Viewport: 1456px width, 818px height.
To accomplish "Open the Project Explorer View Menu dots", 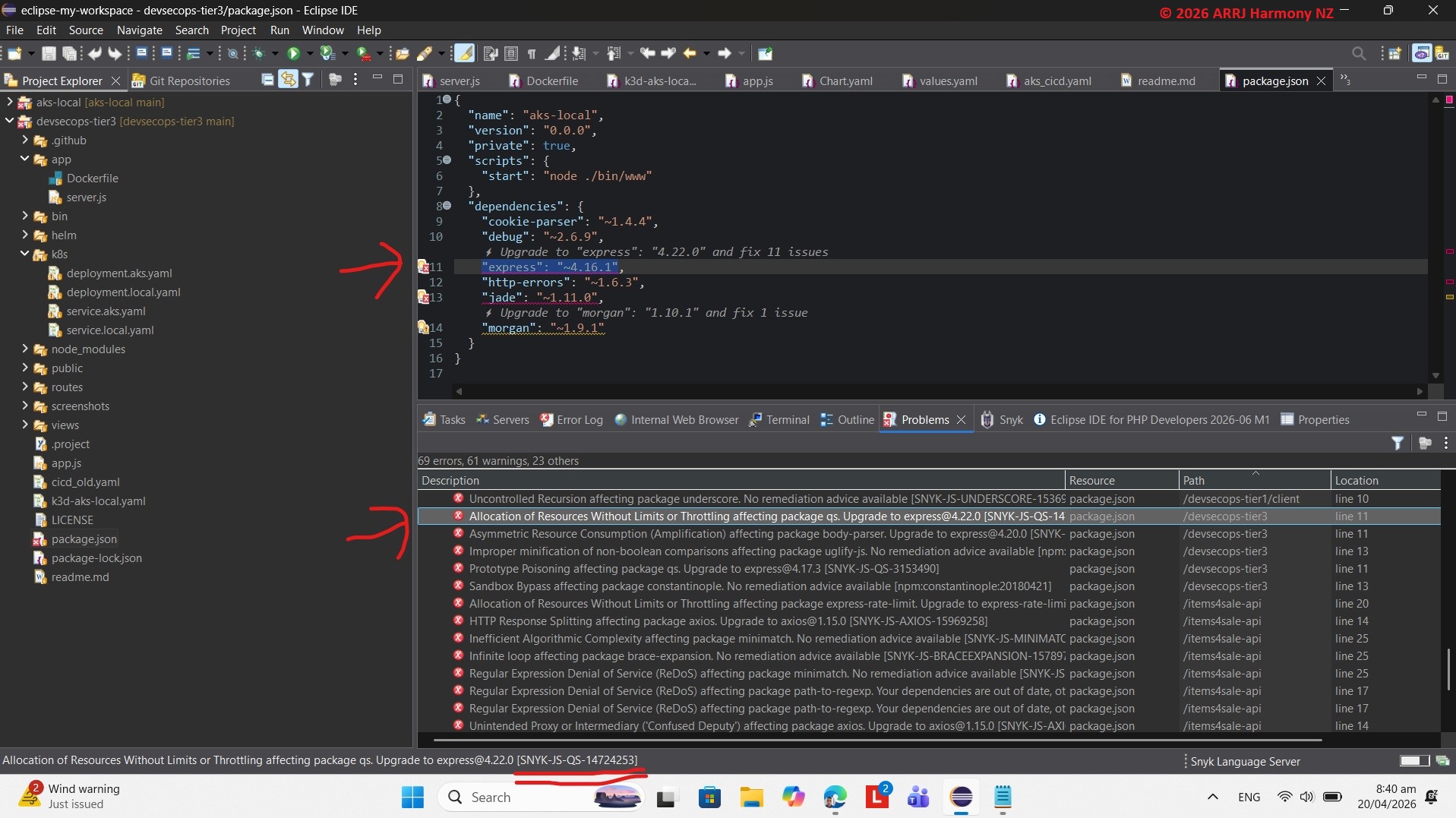I will pyautogui.click(x=355, y=80).
